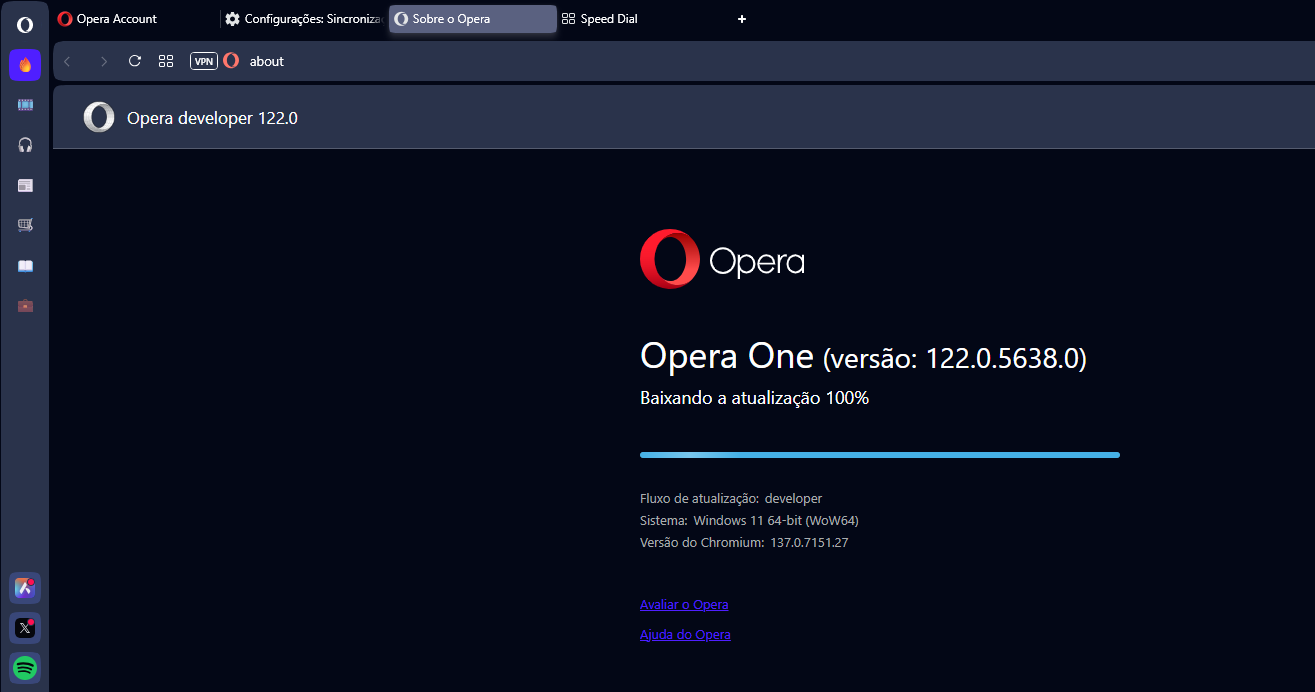This screenshot has height=692, width=1315.
Task: Select the flame-icon workspace in the sidebar
Action: (x=25, y=65)
